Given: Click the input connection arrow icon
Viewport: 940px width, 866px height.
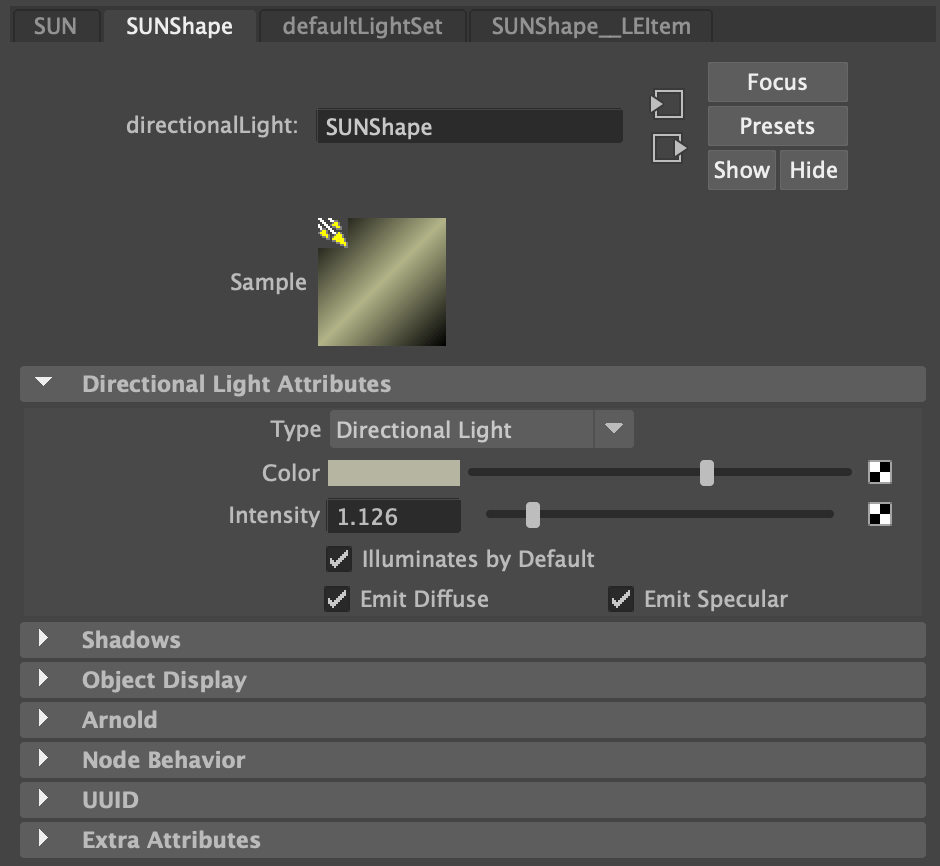Looking at the screenshot, I should click(x=667, y=104).
